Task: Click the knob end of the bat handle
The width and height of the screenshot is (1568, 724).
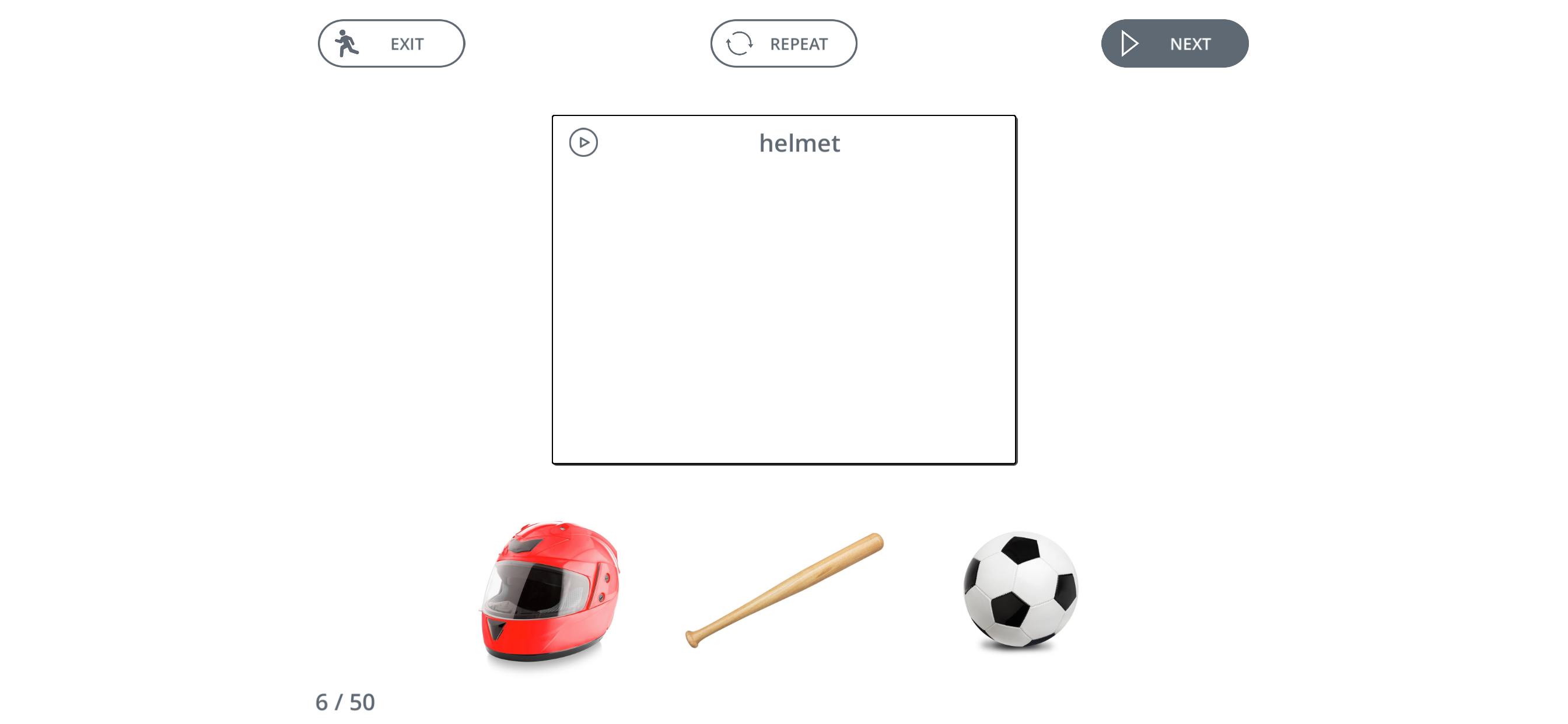Action: [x=691, y=638]
